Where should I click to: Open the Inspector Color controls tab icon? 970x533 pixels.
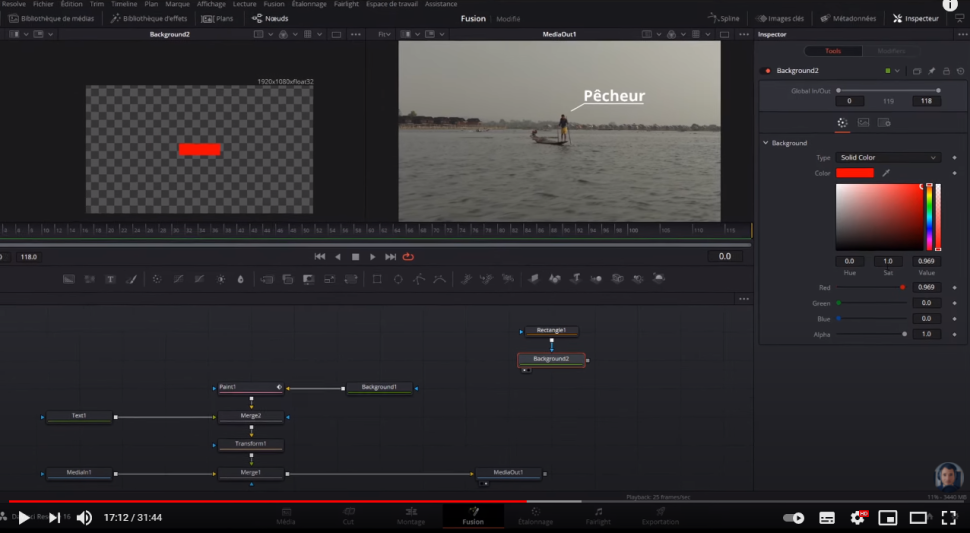(842, 122)
